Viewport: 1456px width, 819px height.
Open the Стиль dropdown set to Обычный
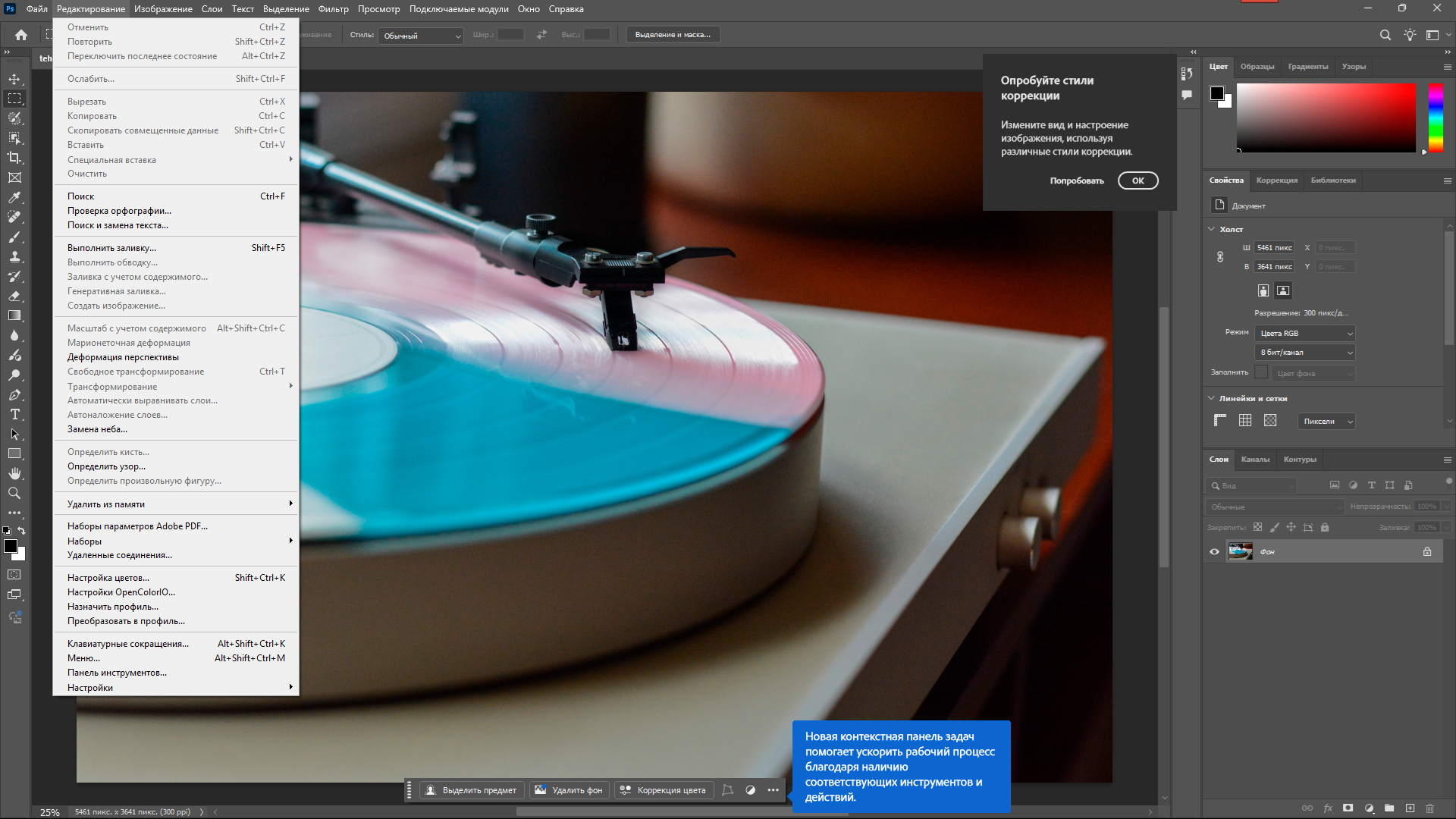point(422,36)
